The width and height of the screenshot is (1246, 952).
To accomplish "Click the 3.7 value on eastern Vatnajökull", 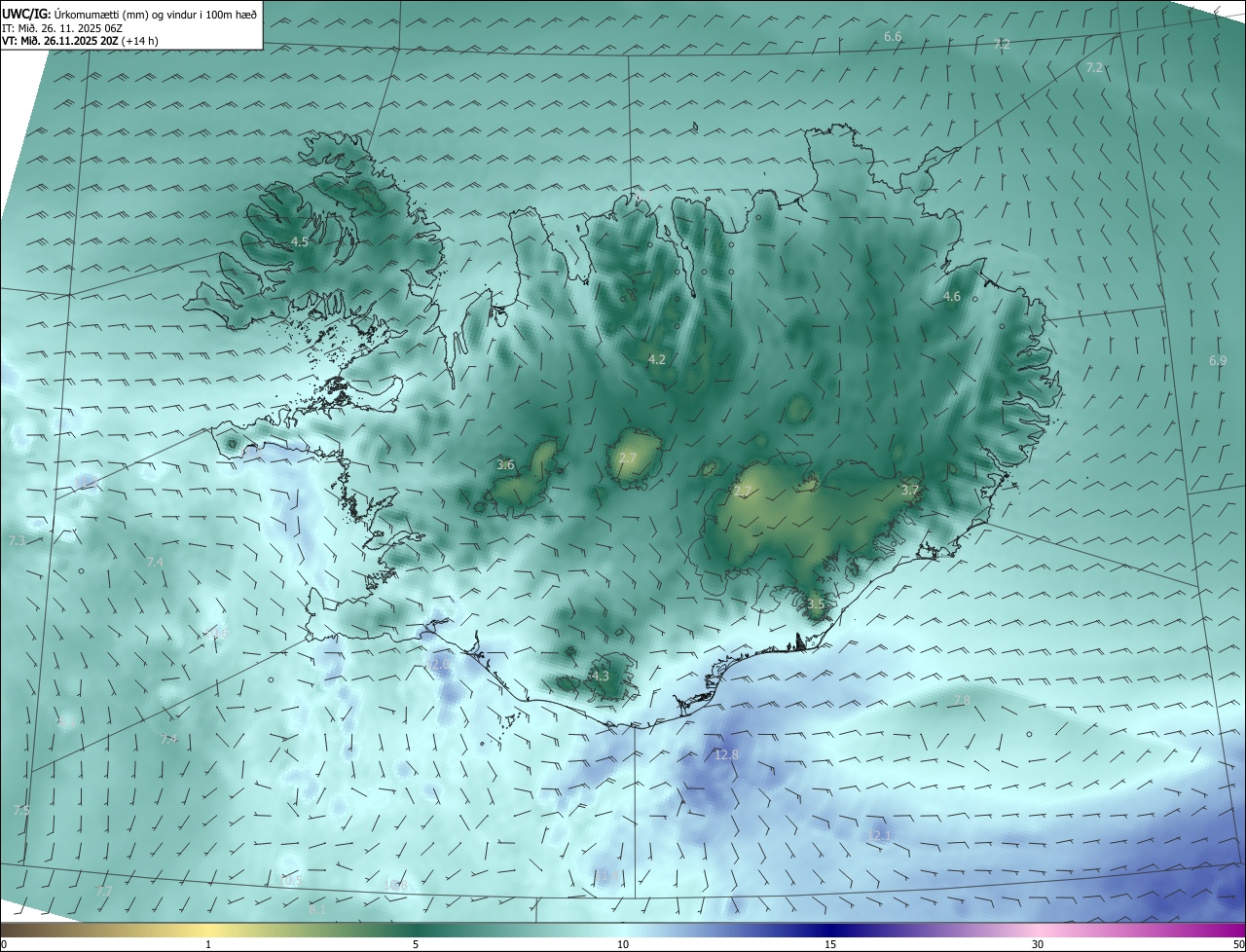I will 910,490.
